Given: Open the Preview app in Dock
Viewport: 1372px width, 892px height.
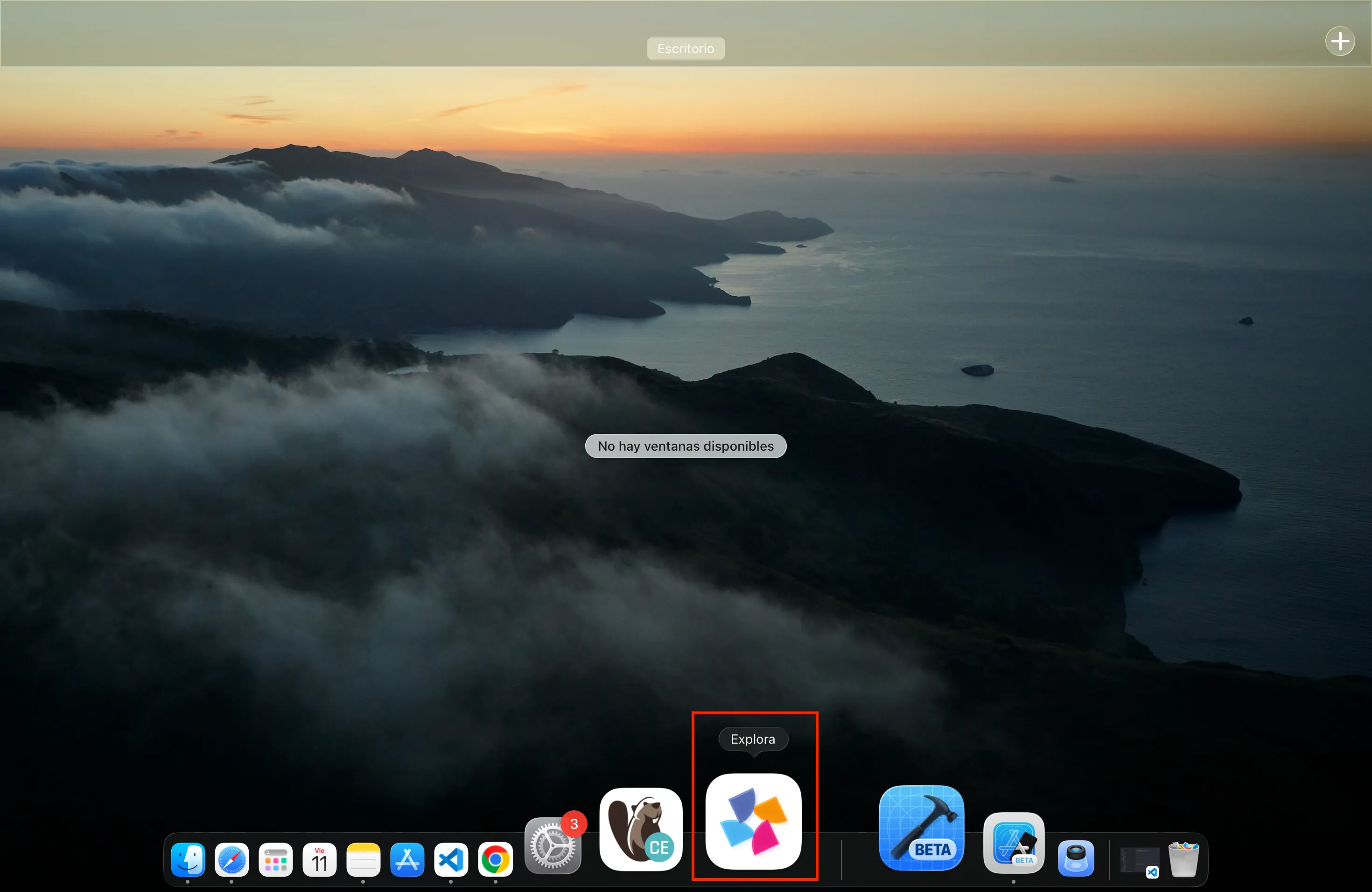Looking at the screenshot, I should pyautogui.click(x=1076, y=858).
